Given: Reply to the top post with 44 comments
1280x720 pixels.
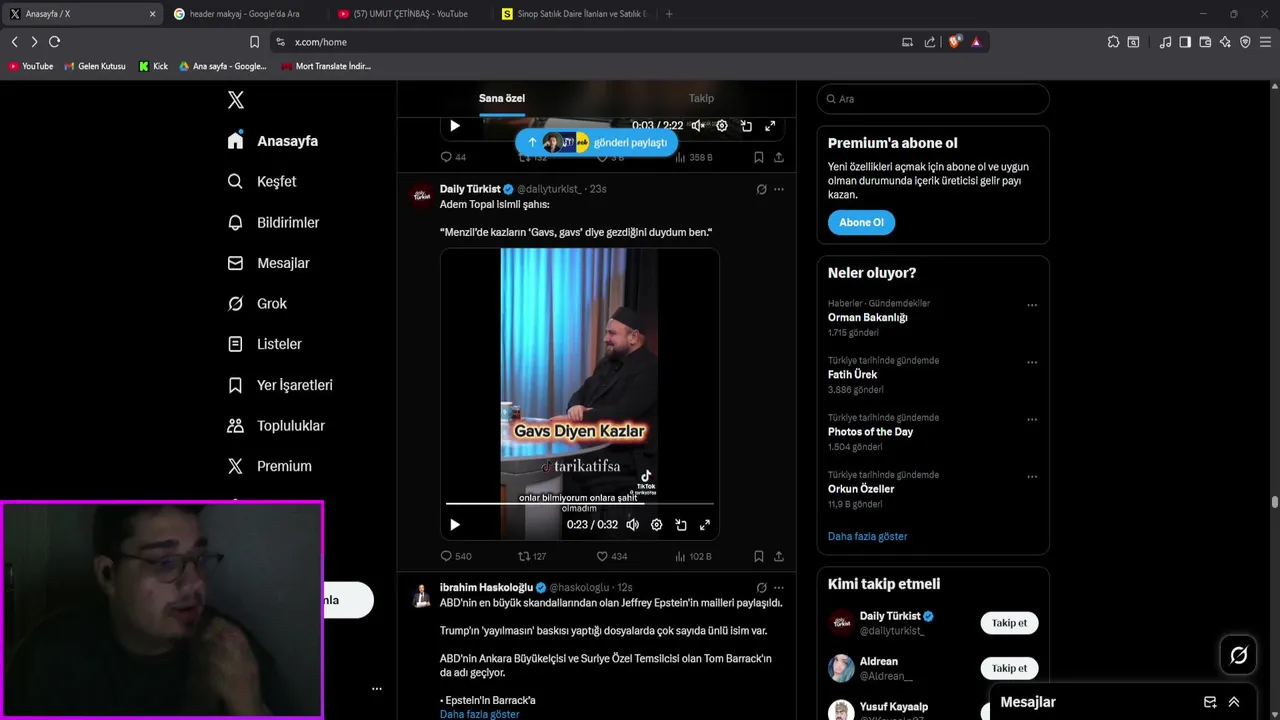Looking at the screenshot, I should (x=453, y=157).
